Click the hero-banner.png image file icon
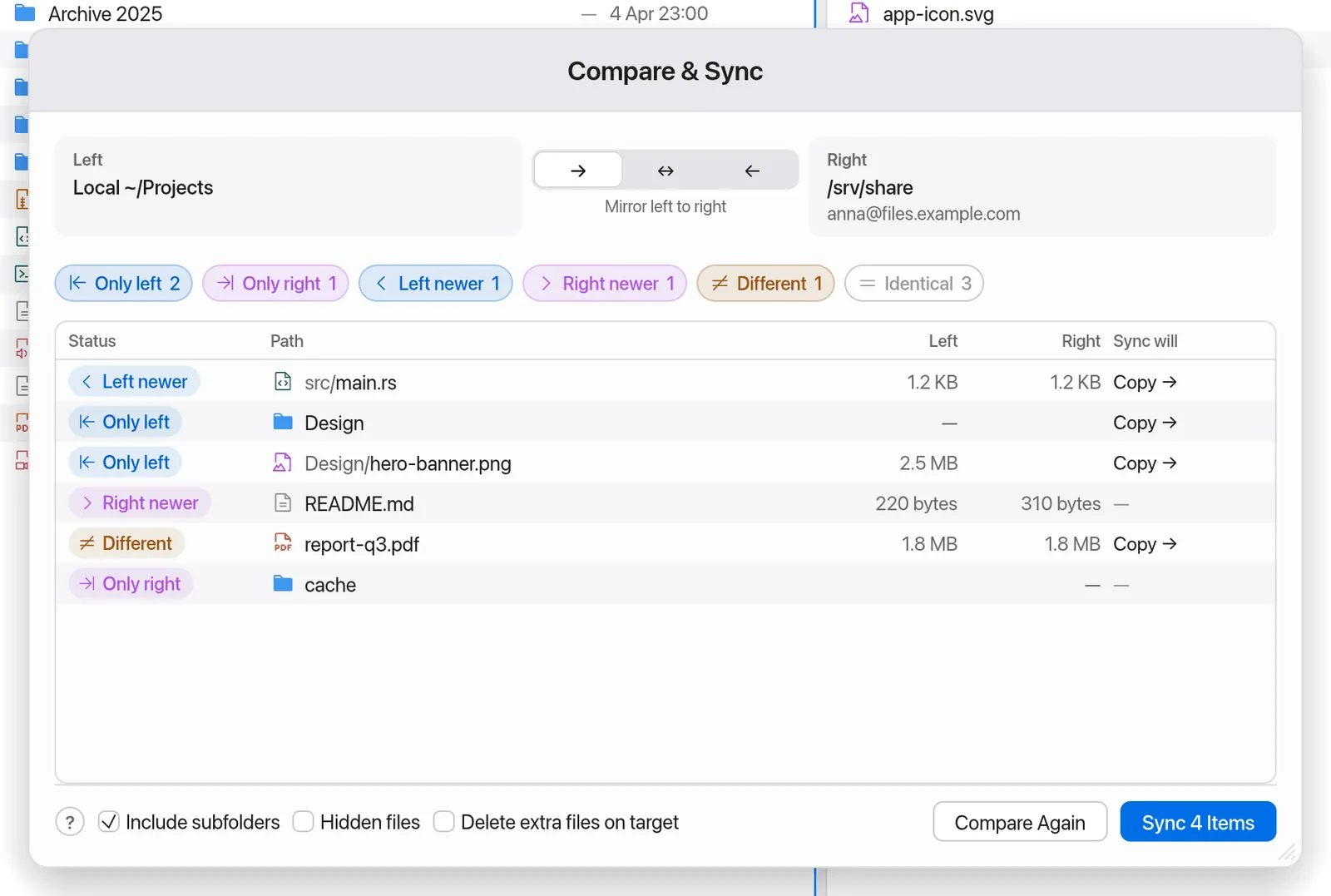The image size is (1331, 896). [x=283, y=463]
